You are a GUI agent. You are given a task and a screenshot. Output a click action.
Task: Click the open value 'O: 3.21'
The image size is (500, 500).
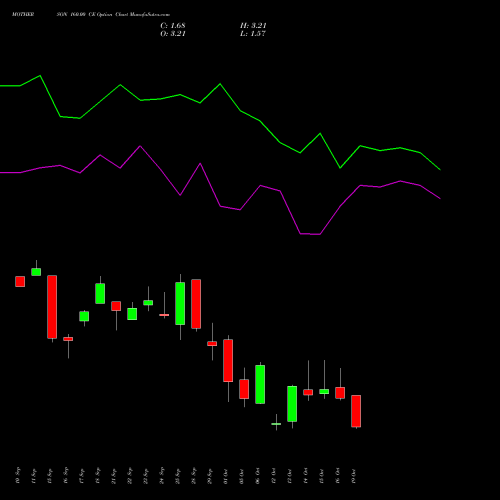point(173,34)
